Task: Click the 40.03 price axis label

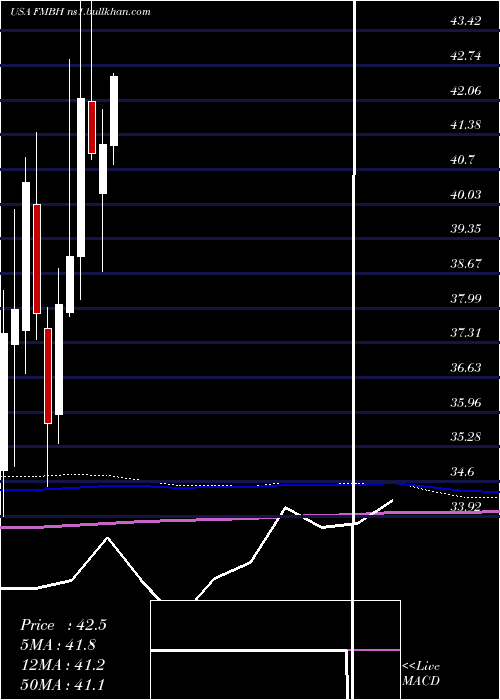Action: (x=465, y=195)
